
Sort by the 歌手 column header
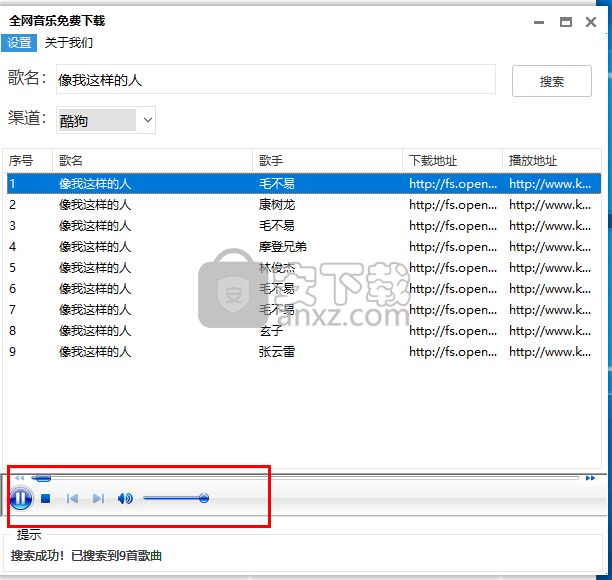coord(327,160)
